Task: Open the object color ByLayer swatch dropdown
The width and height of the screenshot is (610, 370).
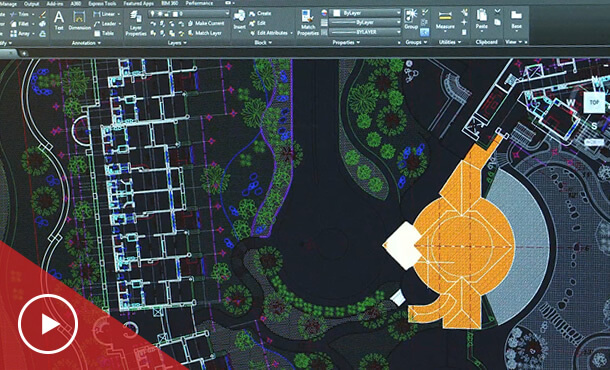Action: coord(365,13)
